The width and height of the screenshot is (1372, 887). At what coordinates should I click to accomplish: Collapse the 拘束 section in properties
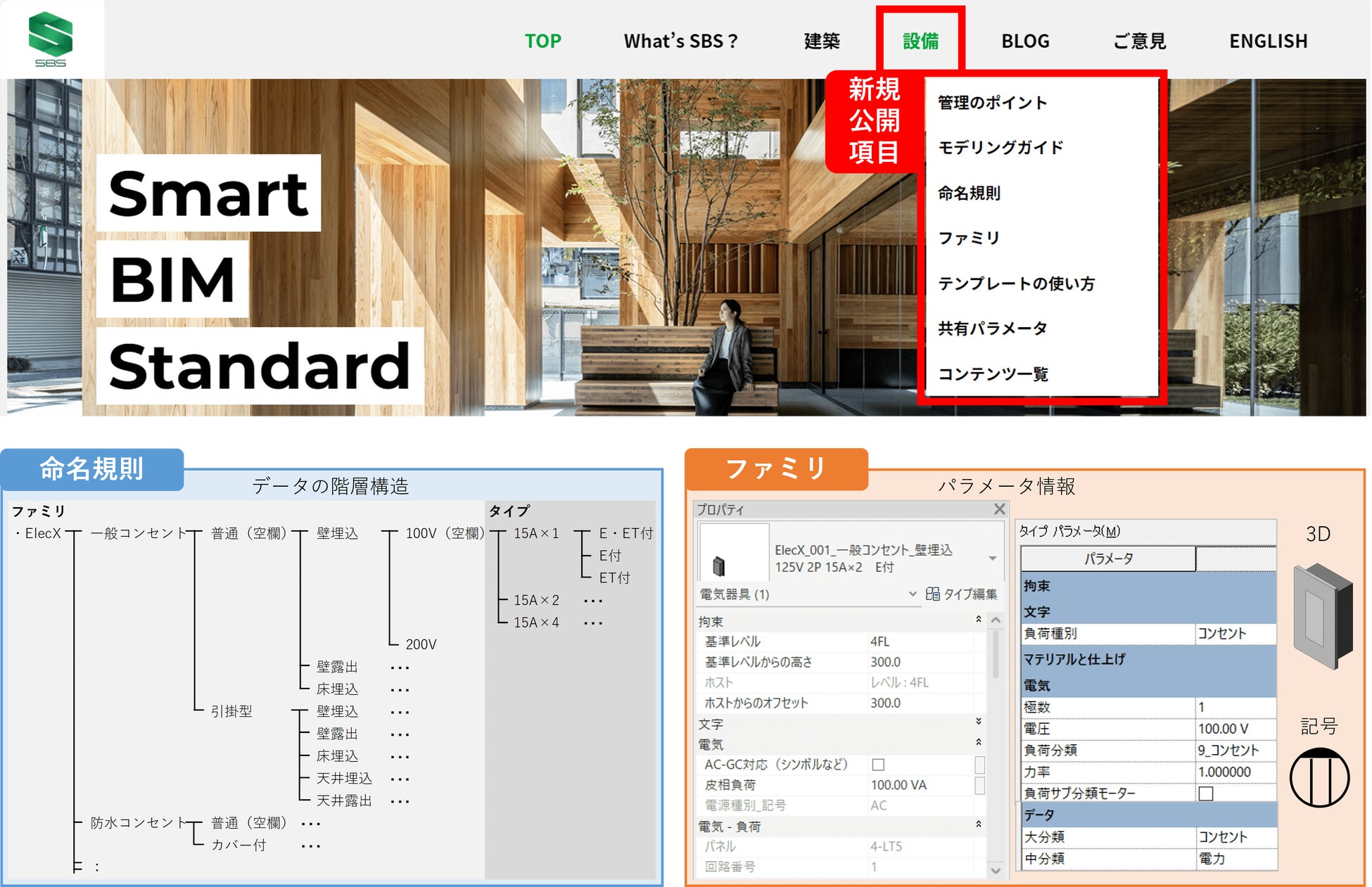[x=978, y=620]
